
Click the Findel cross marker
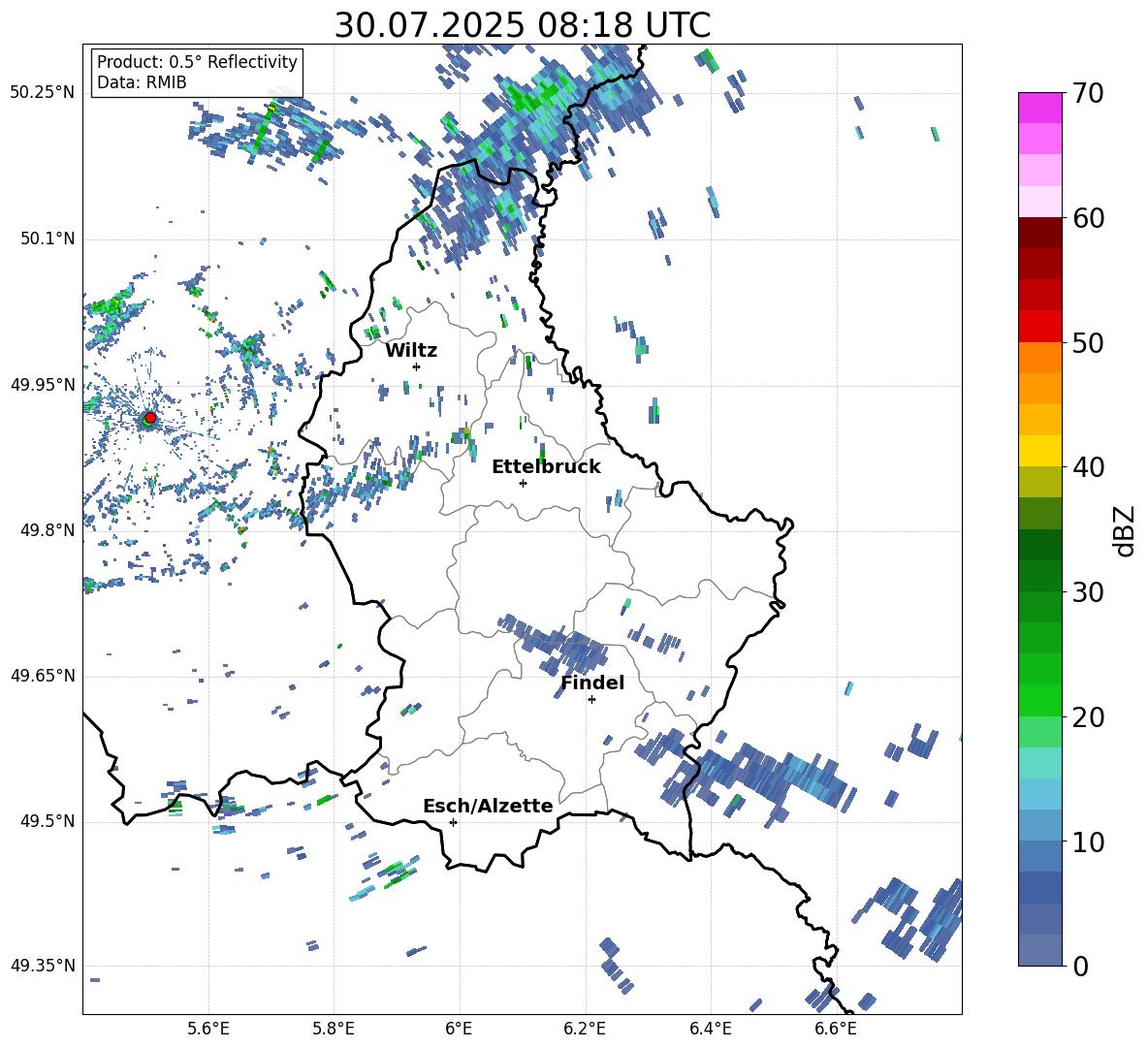591,700
